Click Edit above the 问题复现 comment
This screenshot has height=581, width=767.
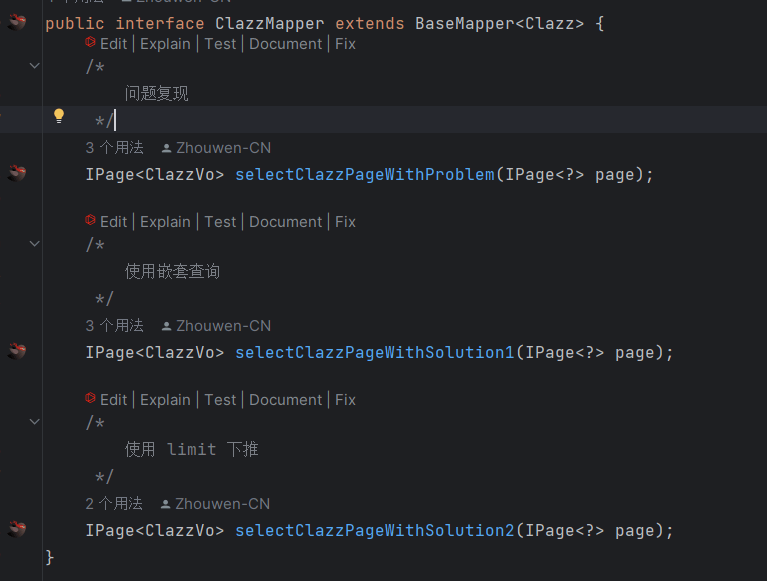113,44
